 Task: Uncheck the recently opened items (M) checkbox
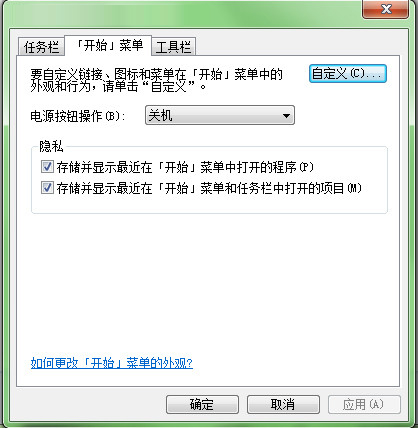tap(47, 188)
